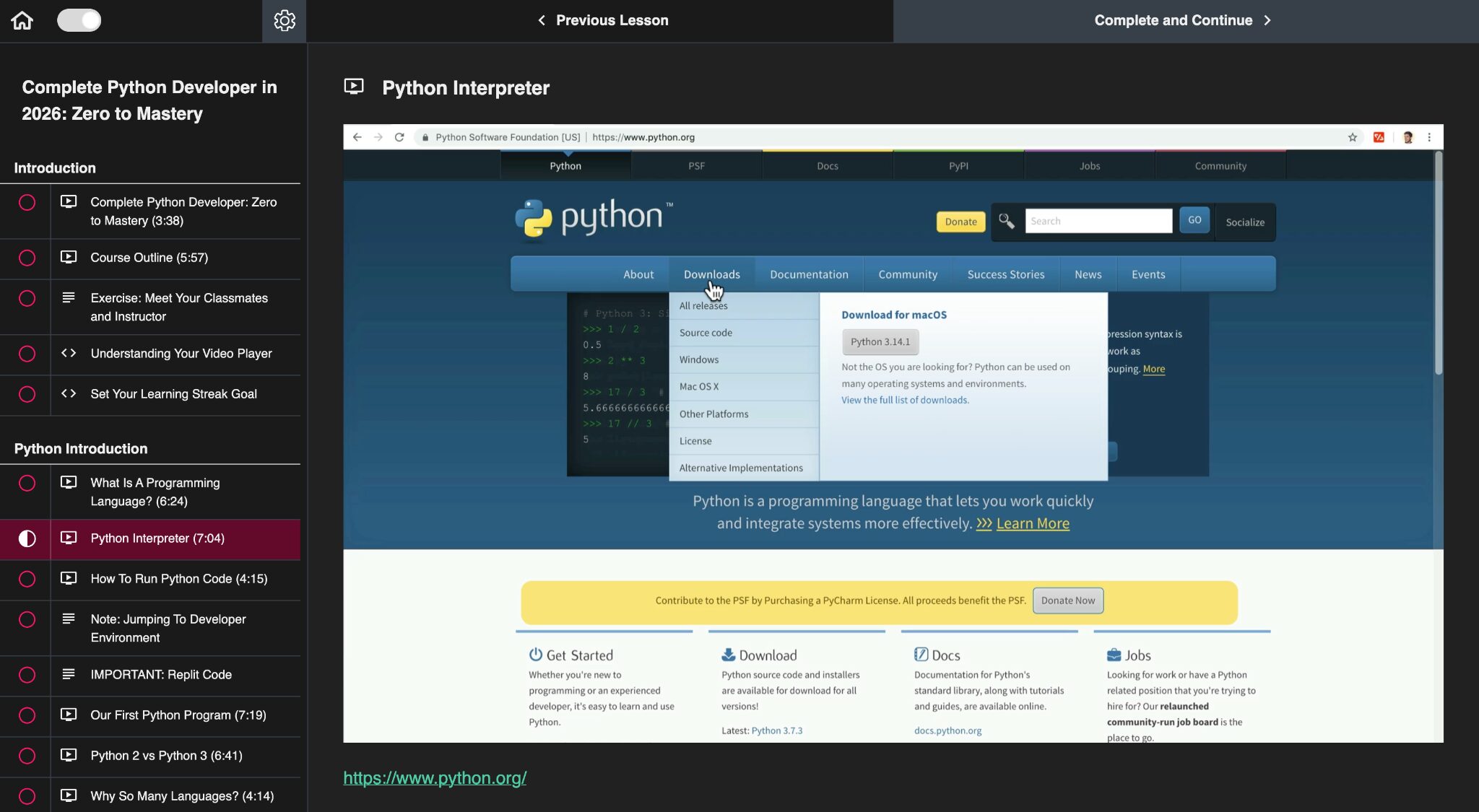
Task: Toggle the switch next to home icon
Action: tap(79, 20)
